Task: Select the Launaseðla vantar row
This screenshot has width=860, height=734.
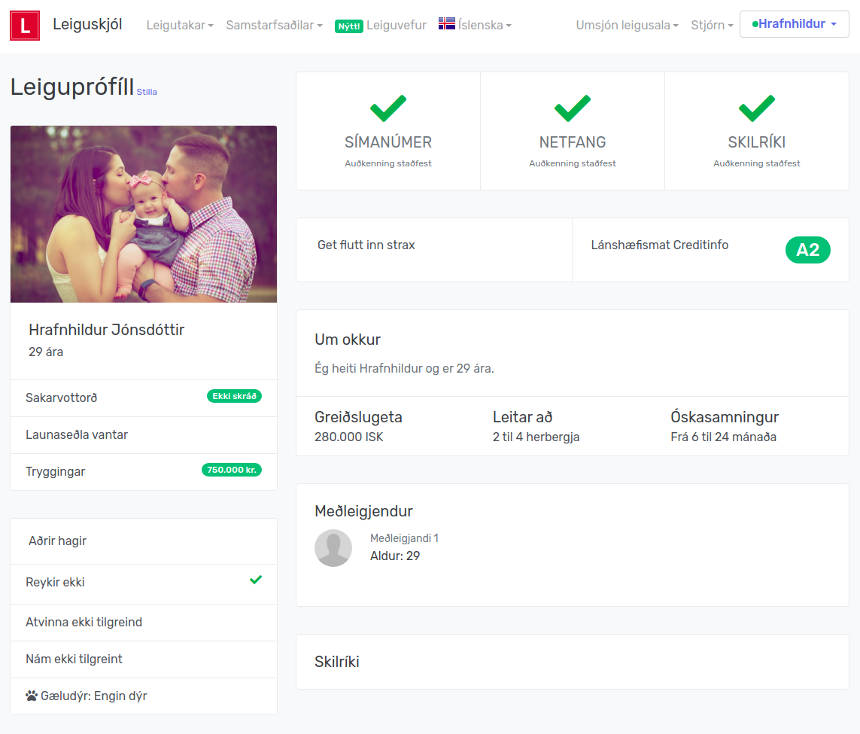Action: (144, 434)
